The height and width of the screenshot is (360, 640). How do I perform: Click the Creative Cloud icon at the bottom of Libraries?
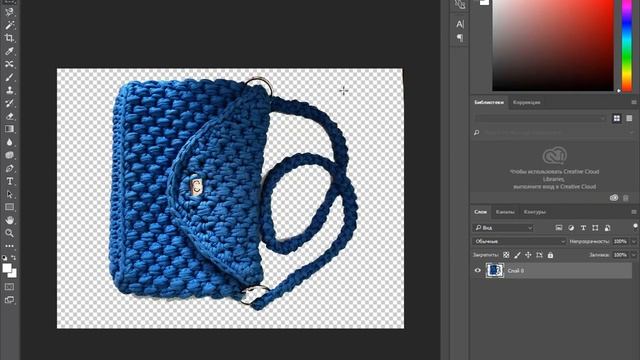pos(614,198)
